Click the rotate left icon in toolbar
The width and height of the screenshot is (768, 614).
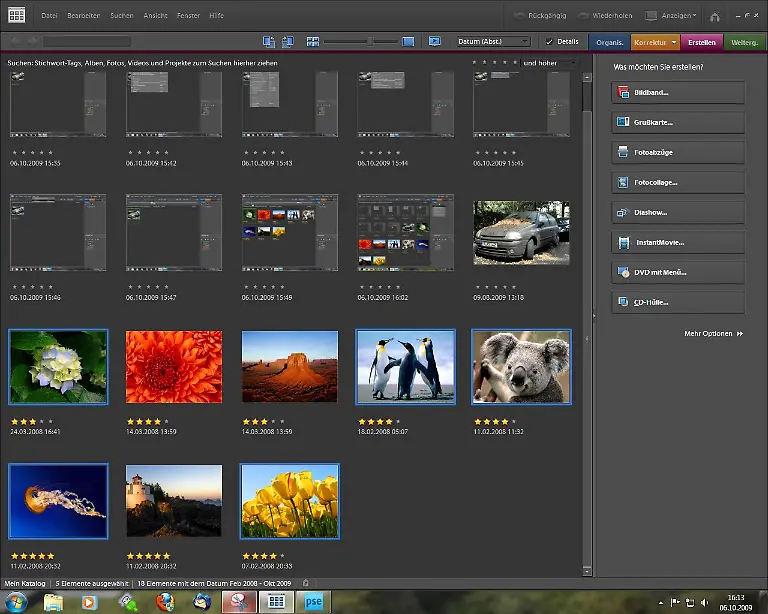(269, 42)
